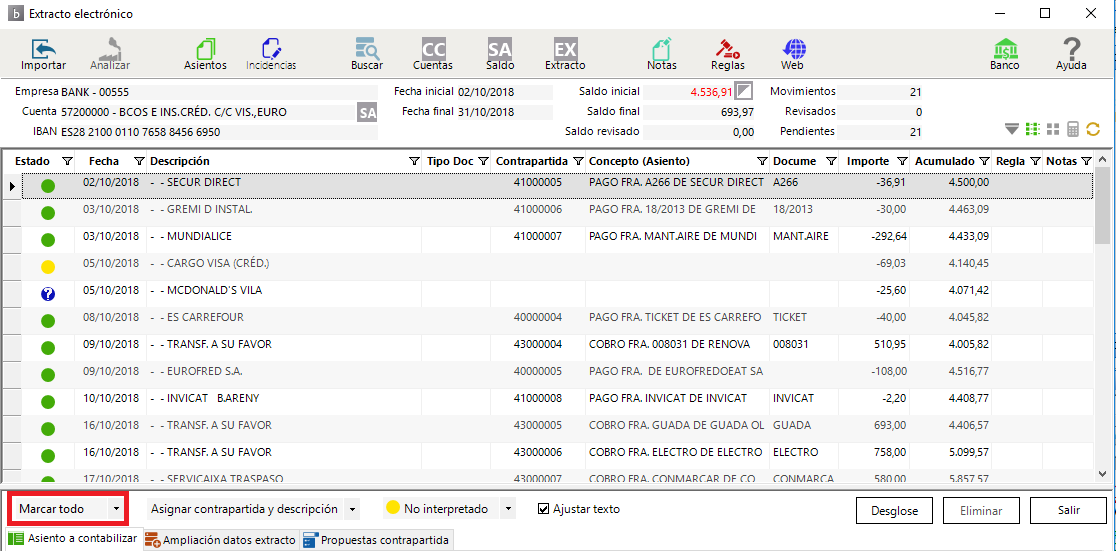The image size is (1116, 551).
Task: Click the orange refresh icon
Action: click(x=1093, y=130)
